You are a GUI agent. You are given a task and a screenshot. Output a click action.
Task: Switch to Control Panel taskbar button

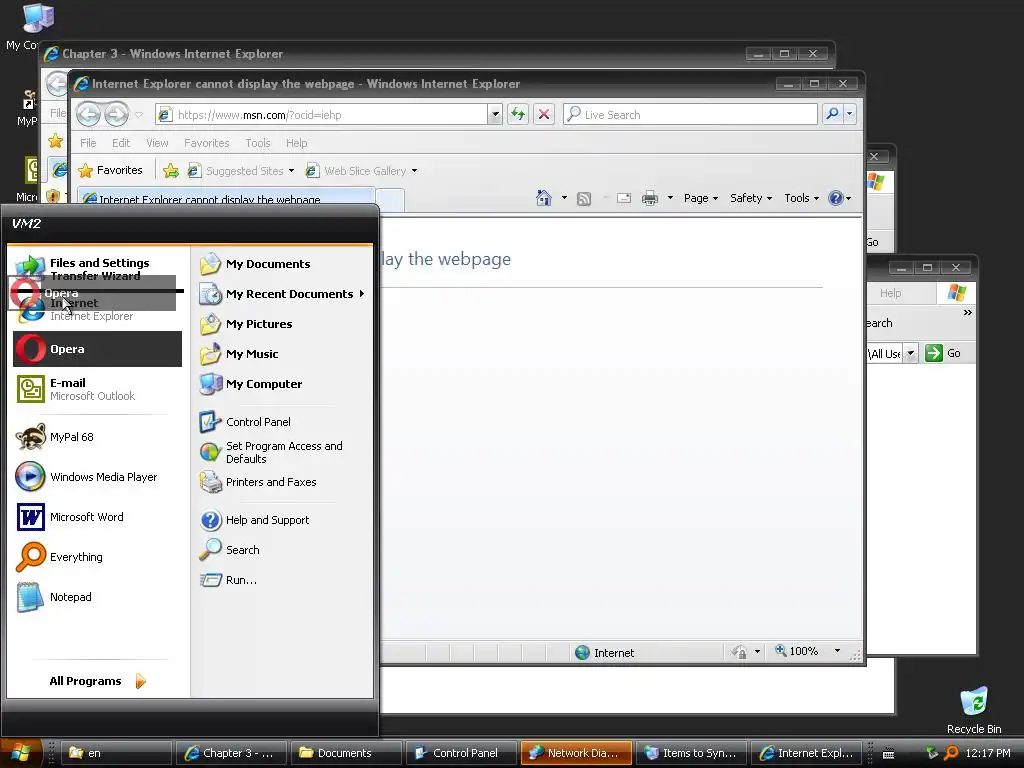pyautogui.click(x=459, y=753)
